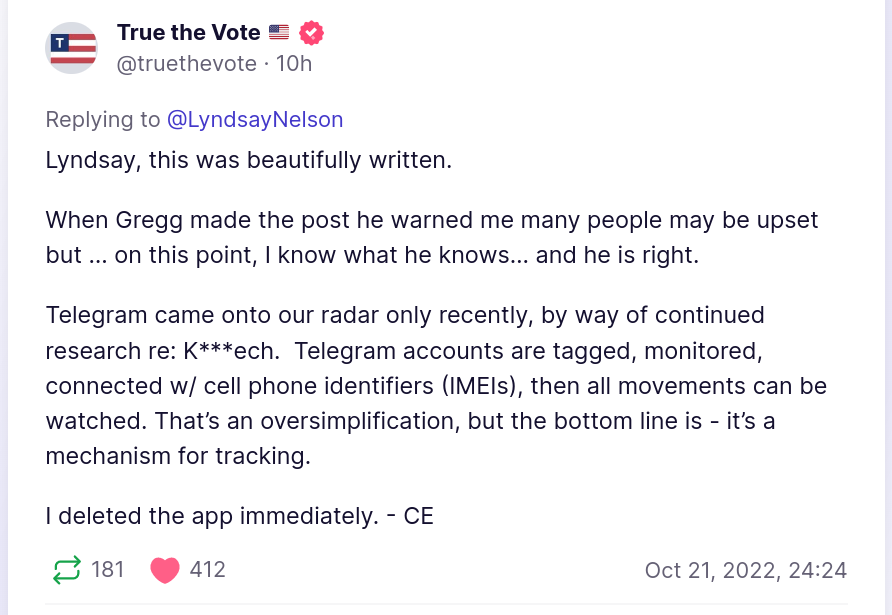Viewport: 892px width, 615px height.
Task: Click the 10h relative timestamp
Action: [x=293, y=63]
